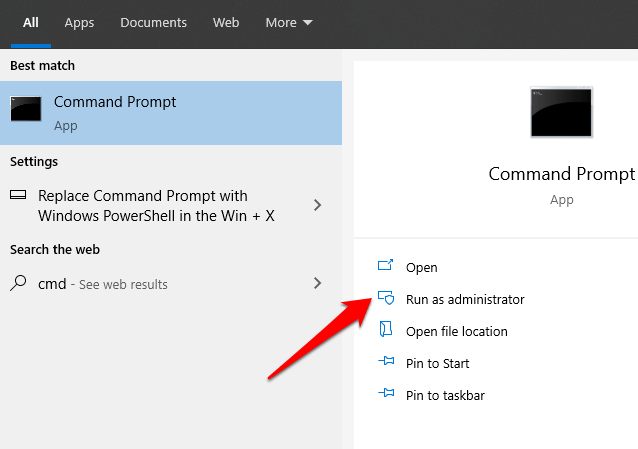This screenshot has width=638, height=449.
Task: Choose Open file location
Action: (x=457, y=331)
